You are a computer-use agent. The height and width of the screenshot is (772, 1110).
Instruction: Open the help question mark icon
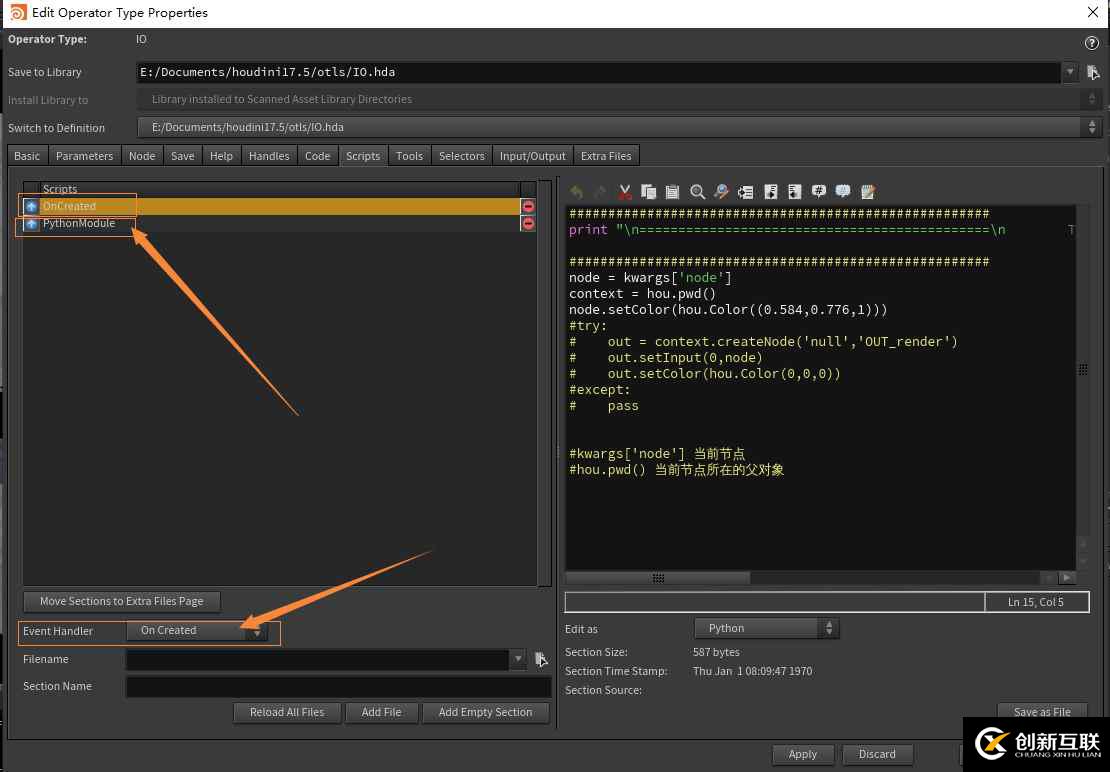tap(1092, 42)
